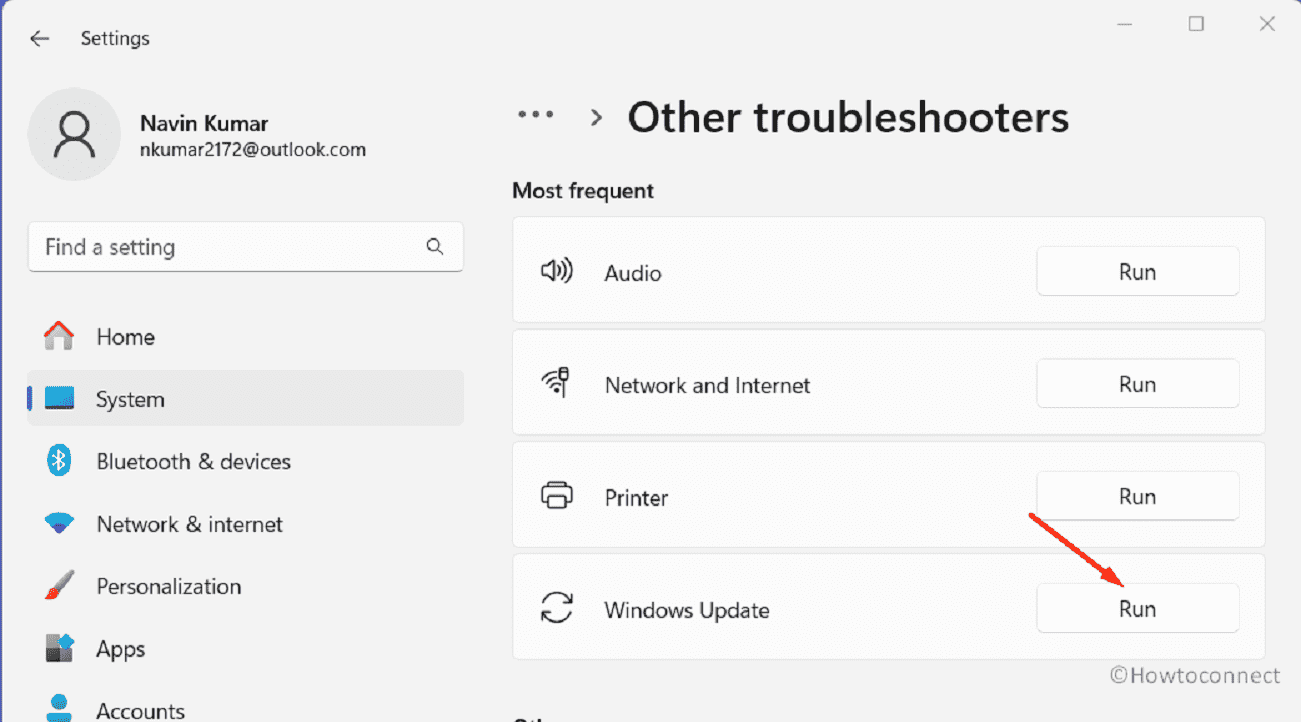Open the user profile avatar
Screen dimensions: 1301x722
[74, 134]
